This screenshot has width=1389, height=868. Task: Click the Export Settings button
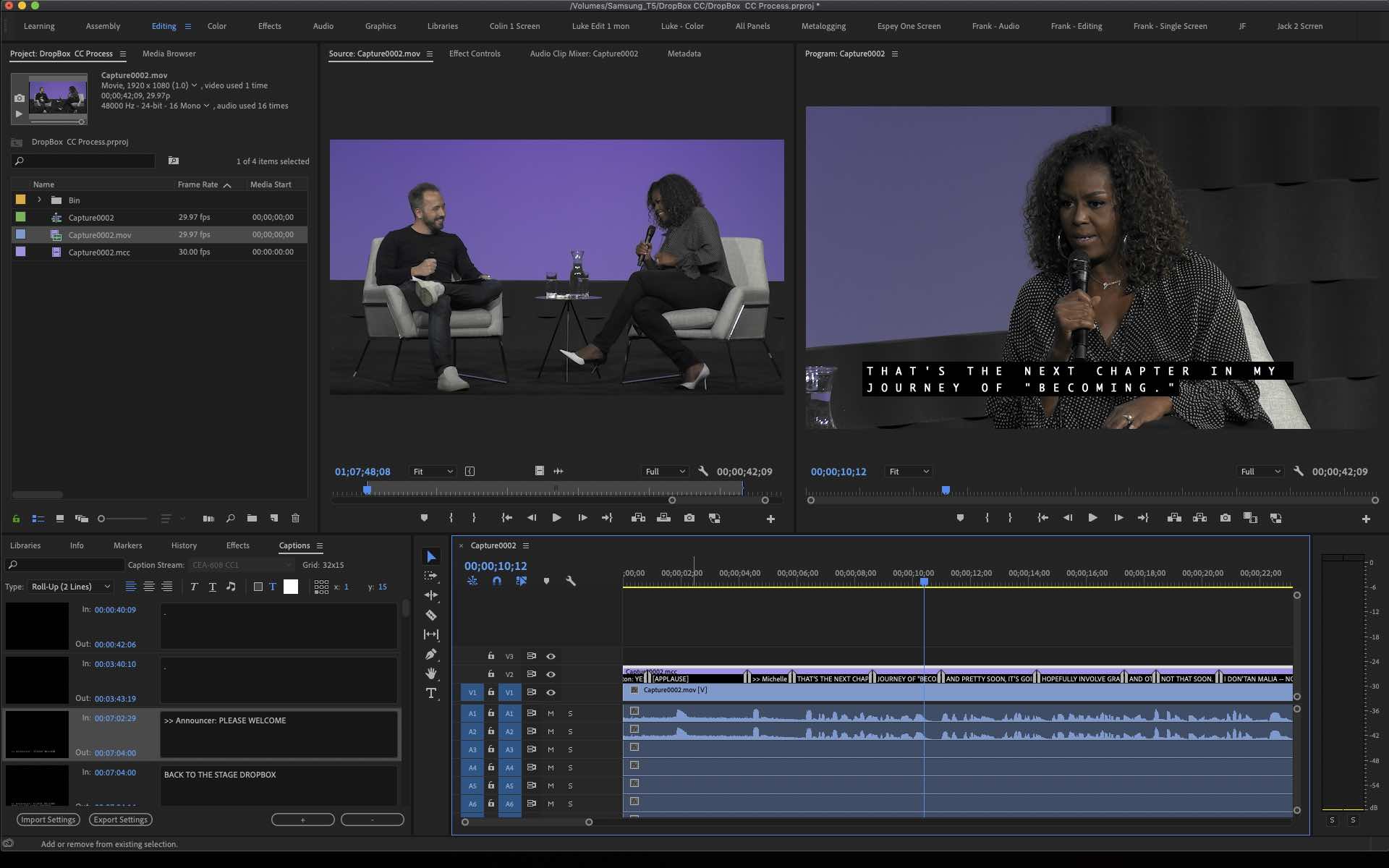(120, 820)
